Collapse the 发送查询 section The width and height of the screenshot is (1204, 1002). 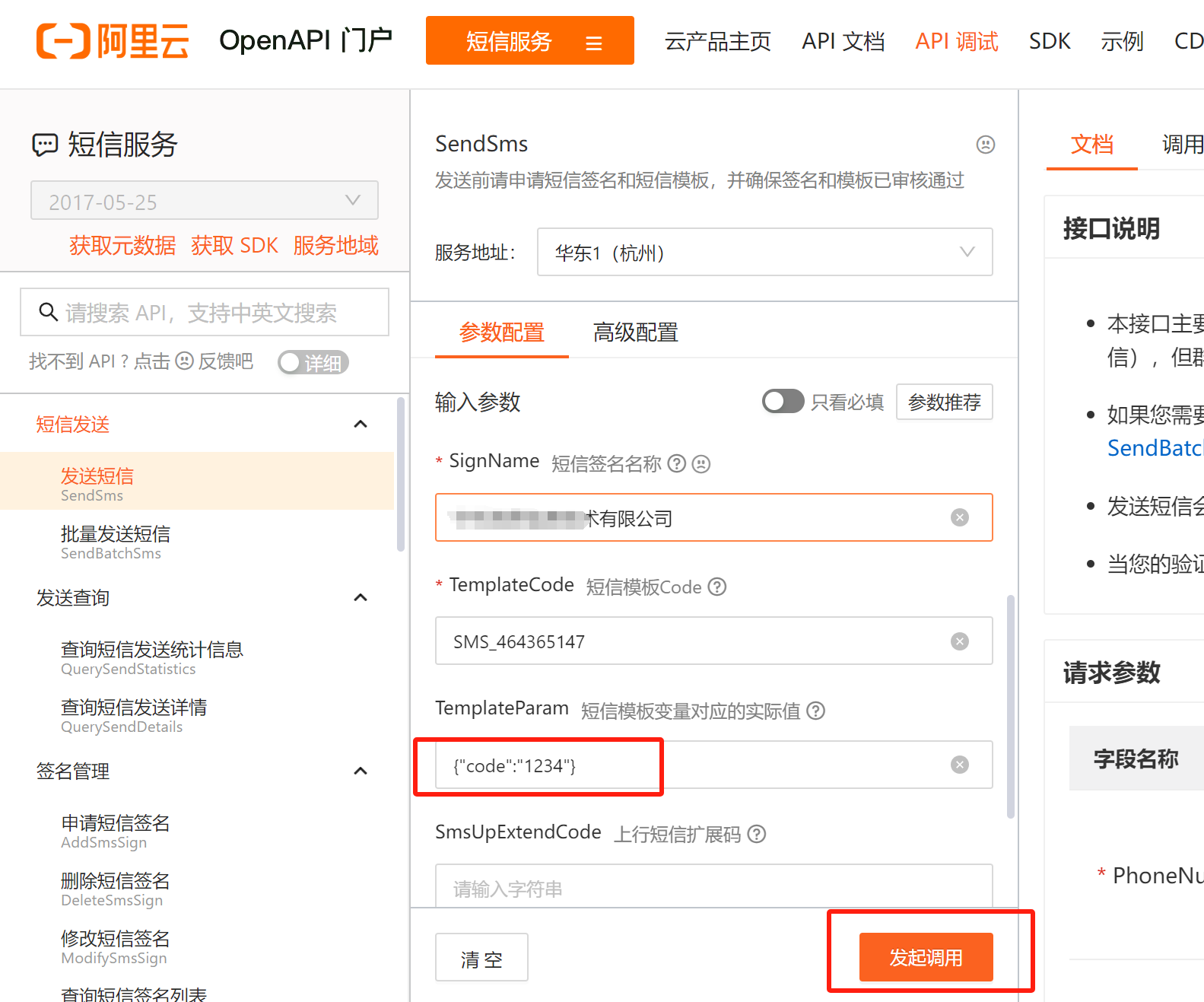click(361, 597)
